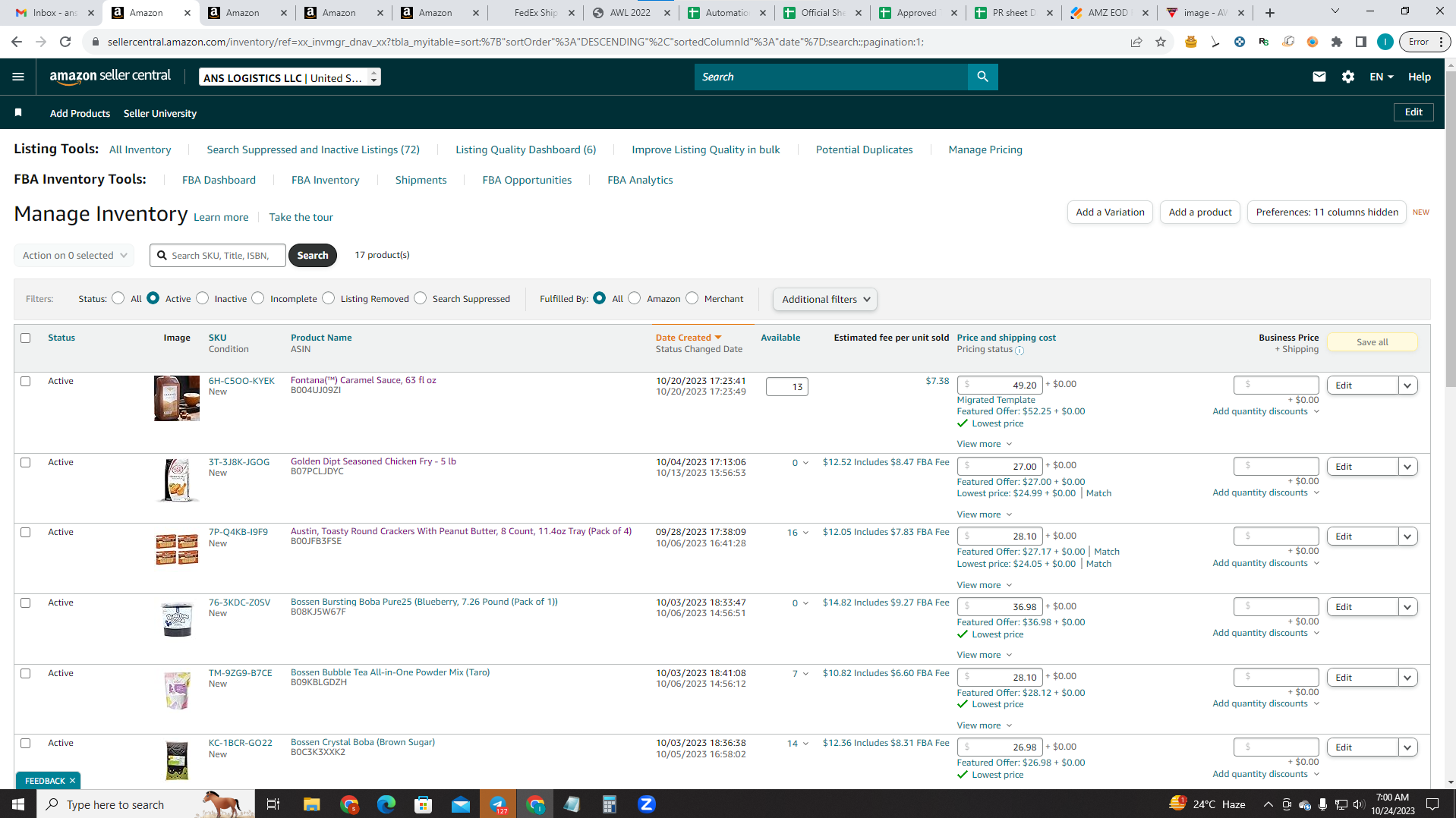Open the Chrome profile avatar icon
Viewport: 1456px width, 818px height.
click(1385, 42)
